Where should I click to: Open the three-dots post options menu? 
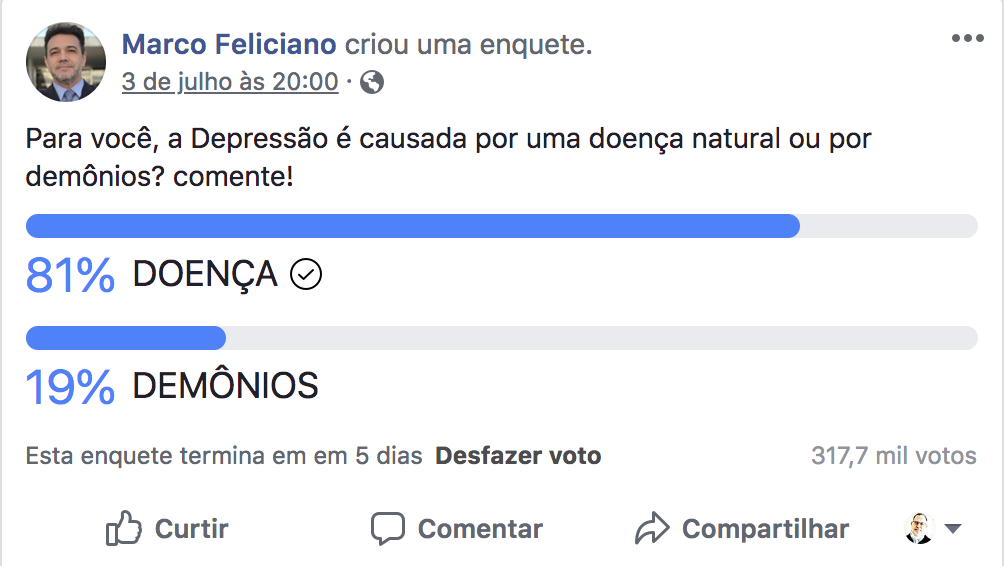pos(967,39)
